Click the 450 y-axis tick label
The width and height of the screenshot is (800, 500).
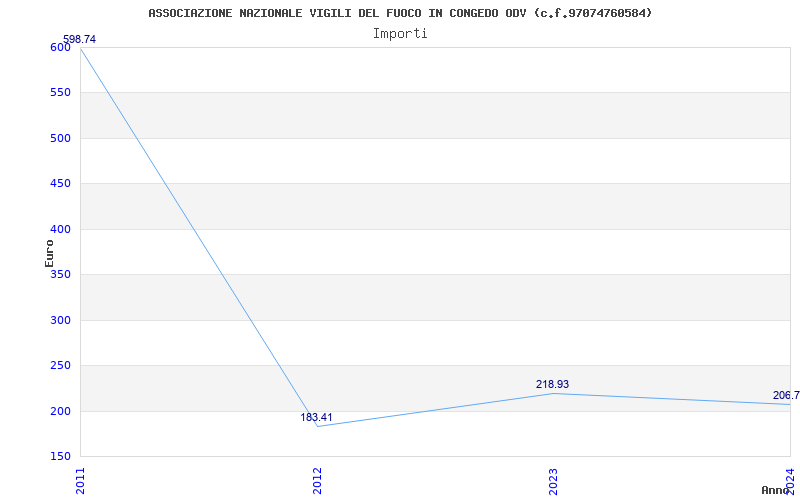60,184
